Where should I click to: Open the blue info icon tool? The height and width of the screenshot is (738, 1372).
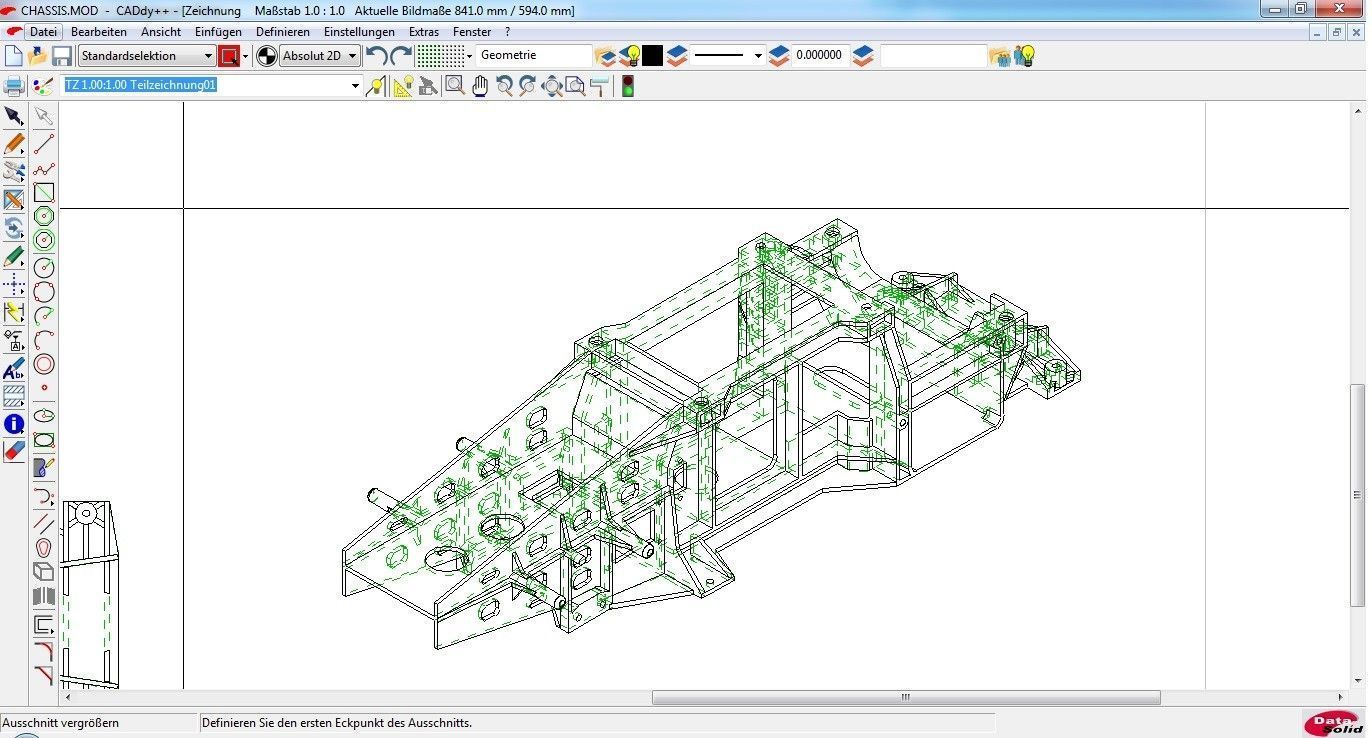pos(14,424)
